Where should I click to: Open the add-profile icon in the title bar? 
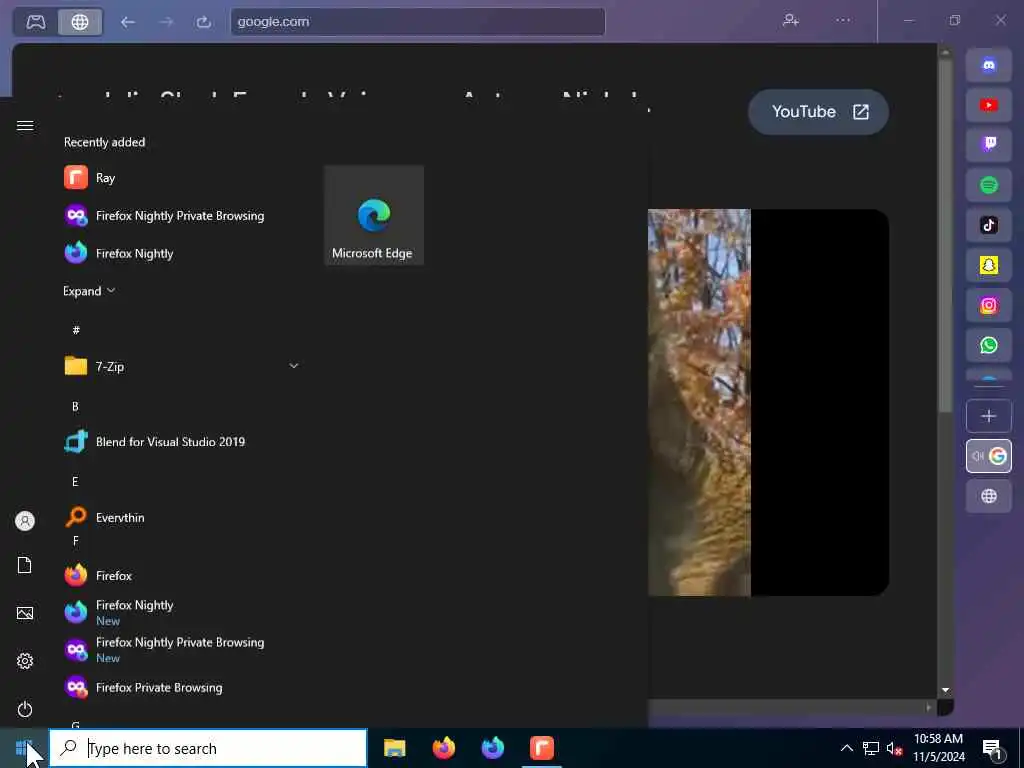pyautogui.click(x=791, y=21)
